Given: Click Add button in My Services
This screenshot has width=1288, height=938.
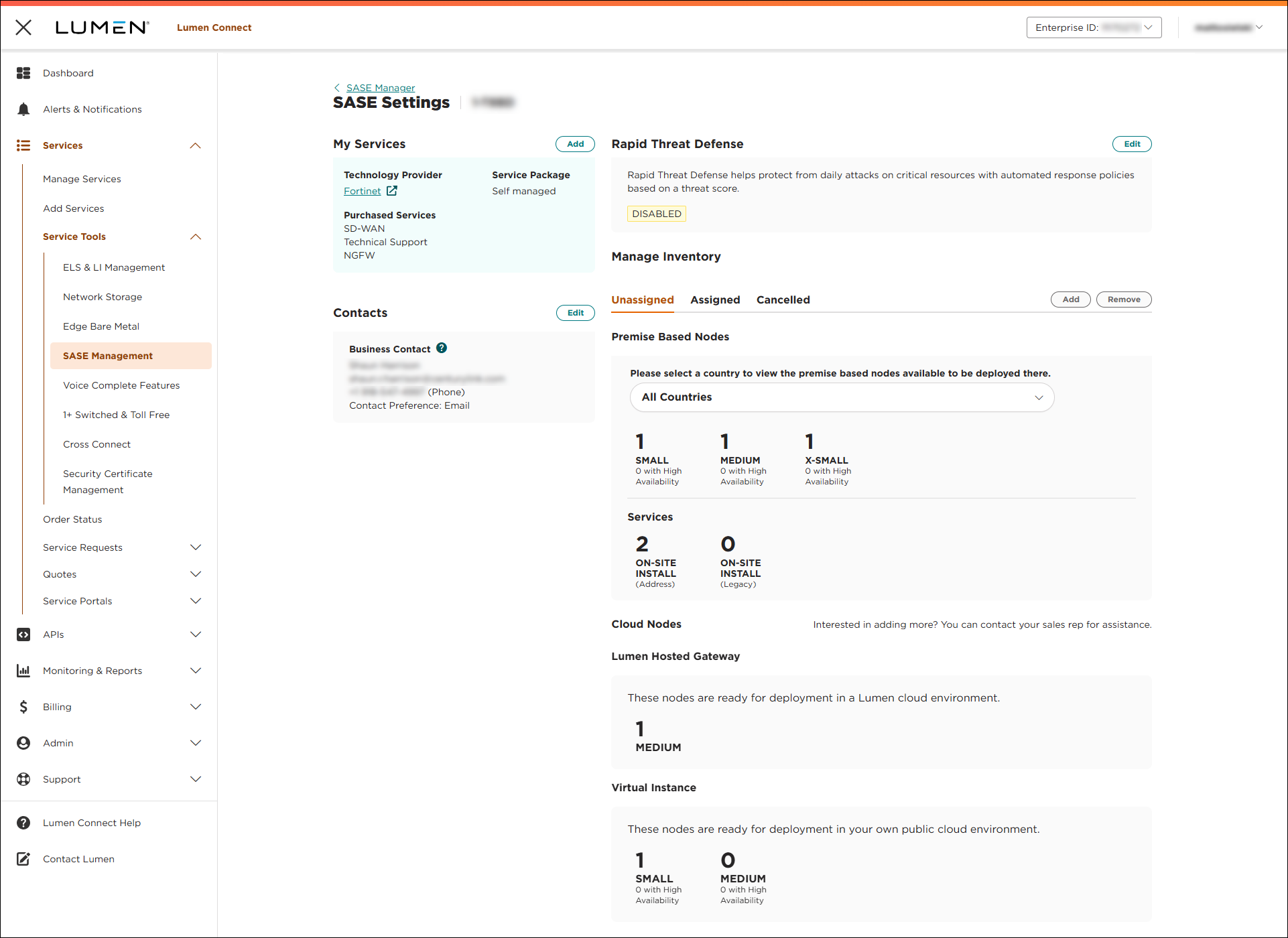Looking at the screenshot, I should (575, 144).
